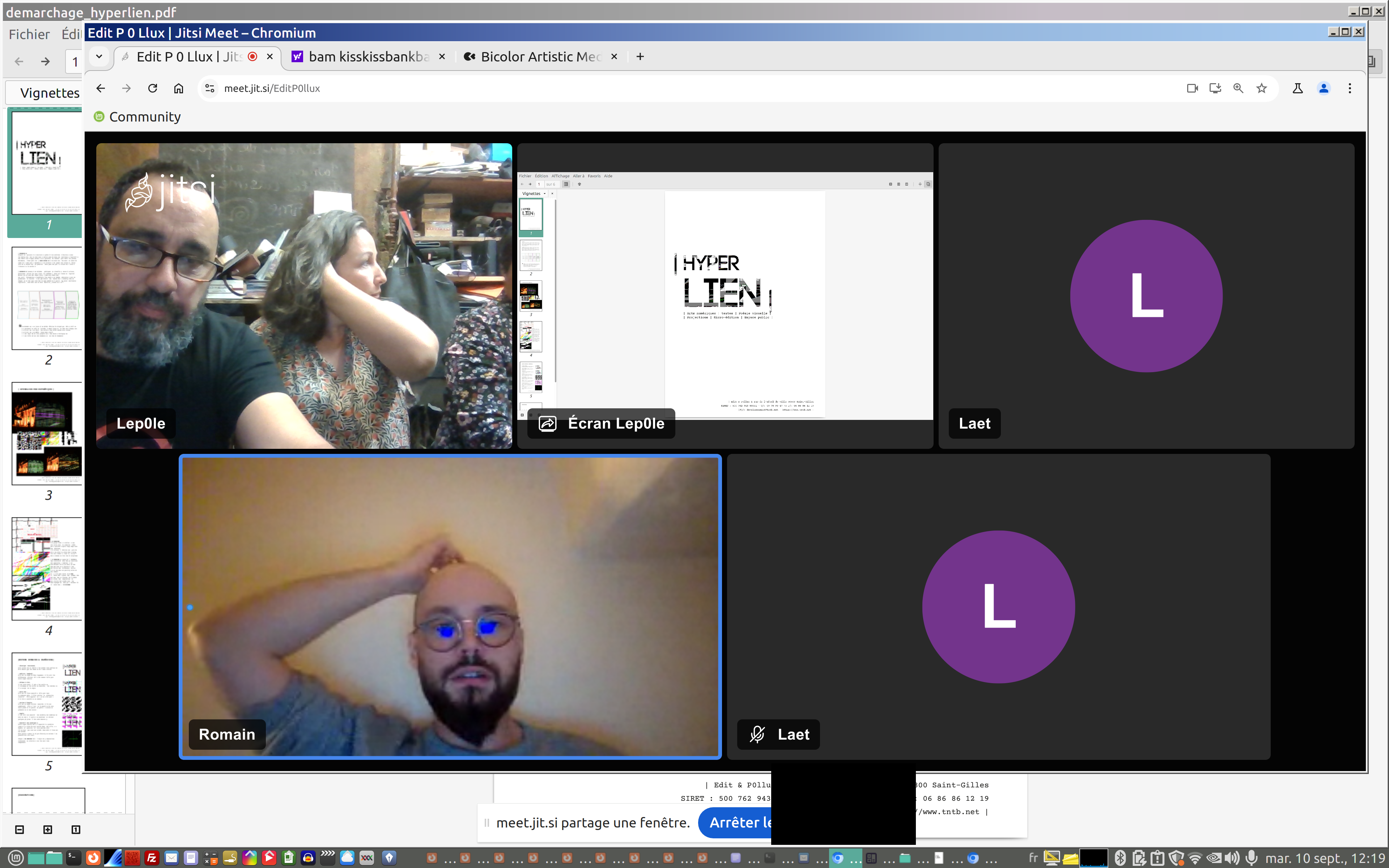Expand the Vignettes sidebar selector
The image size is (1389, 868).
(x=49, y=93)
